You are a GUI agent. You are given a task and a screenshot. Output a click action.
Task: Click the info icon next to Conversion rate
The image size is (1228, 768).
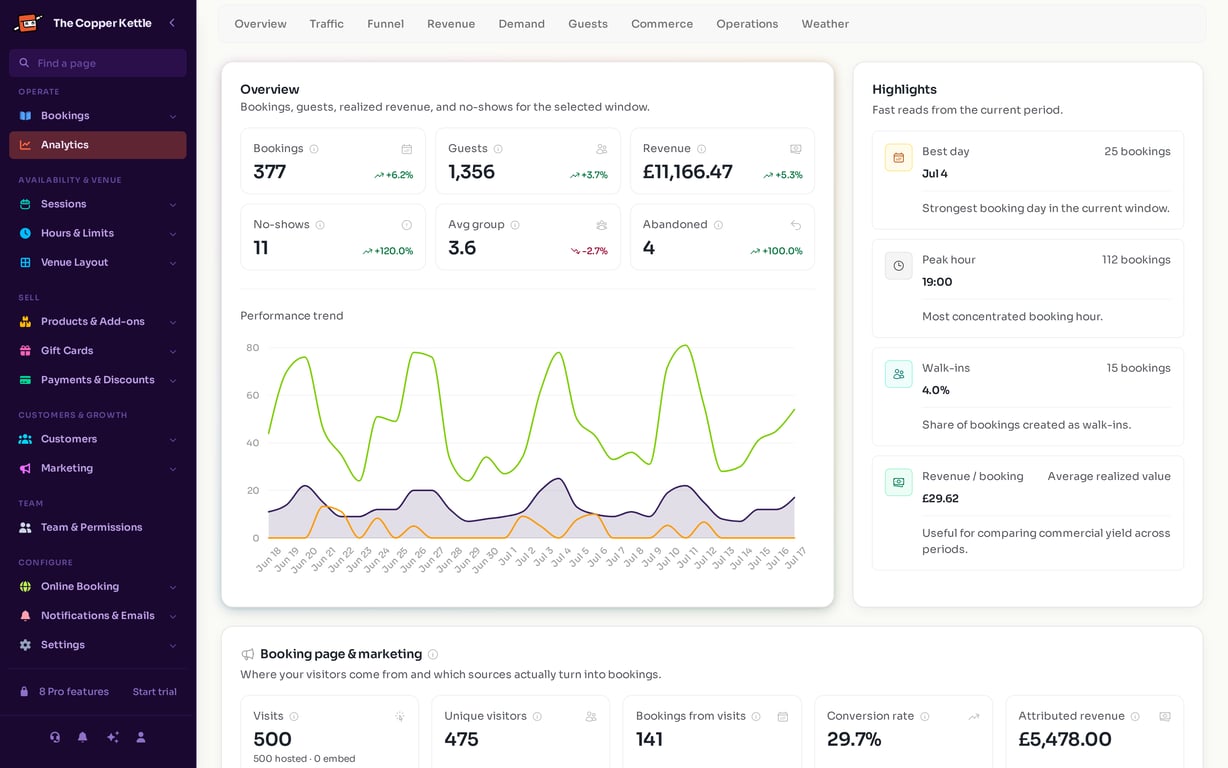tap(925, 717)
